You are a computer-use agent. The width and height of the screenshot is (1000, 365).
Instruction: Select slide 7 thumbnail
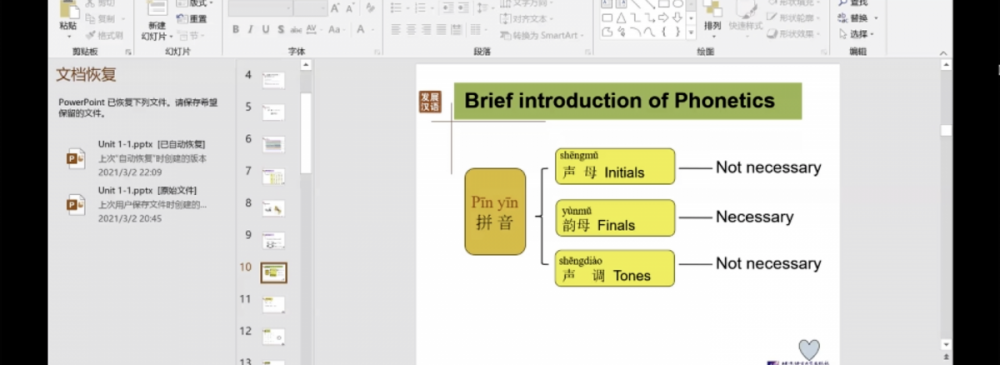click(274, 176)
